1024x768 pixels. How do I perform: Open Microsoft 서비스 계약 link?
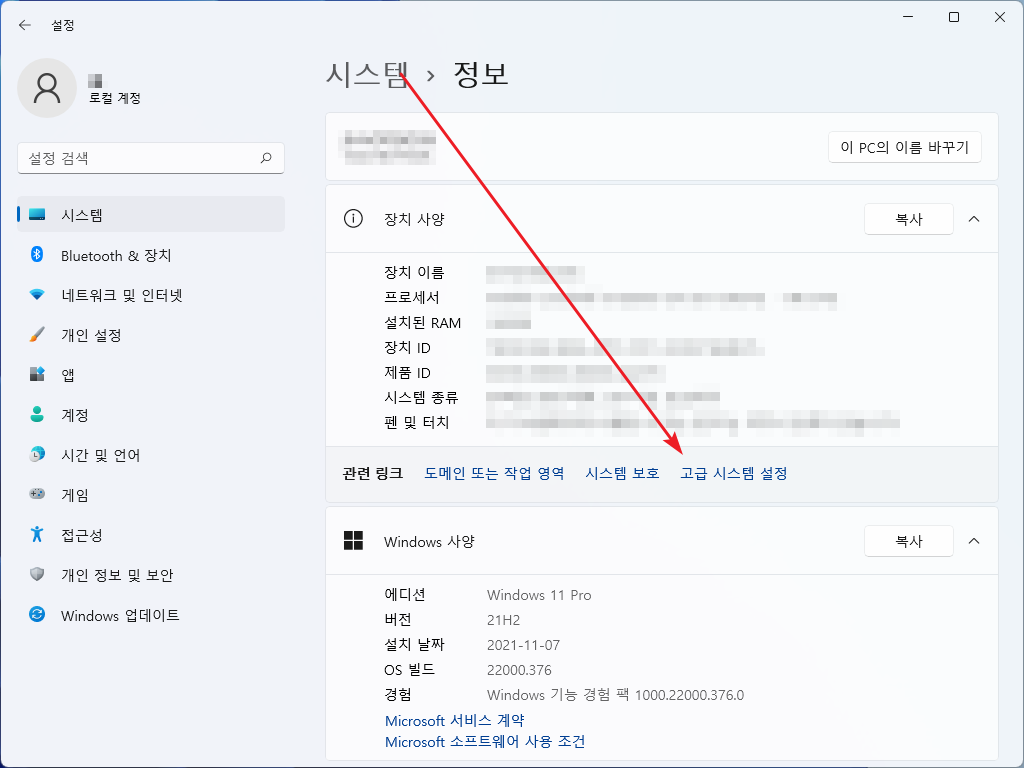(455, 720)
